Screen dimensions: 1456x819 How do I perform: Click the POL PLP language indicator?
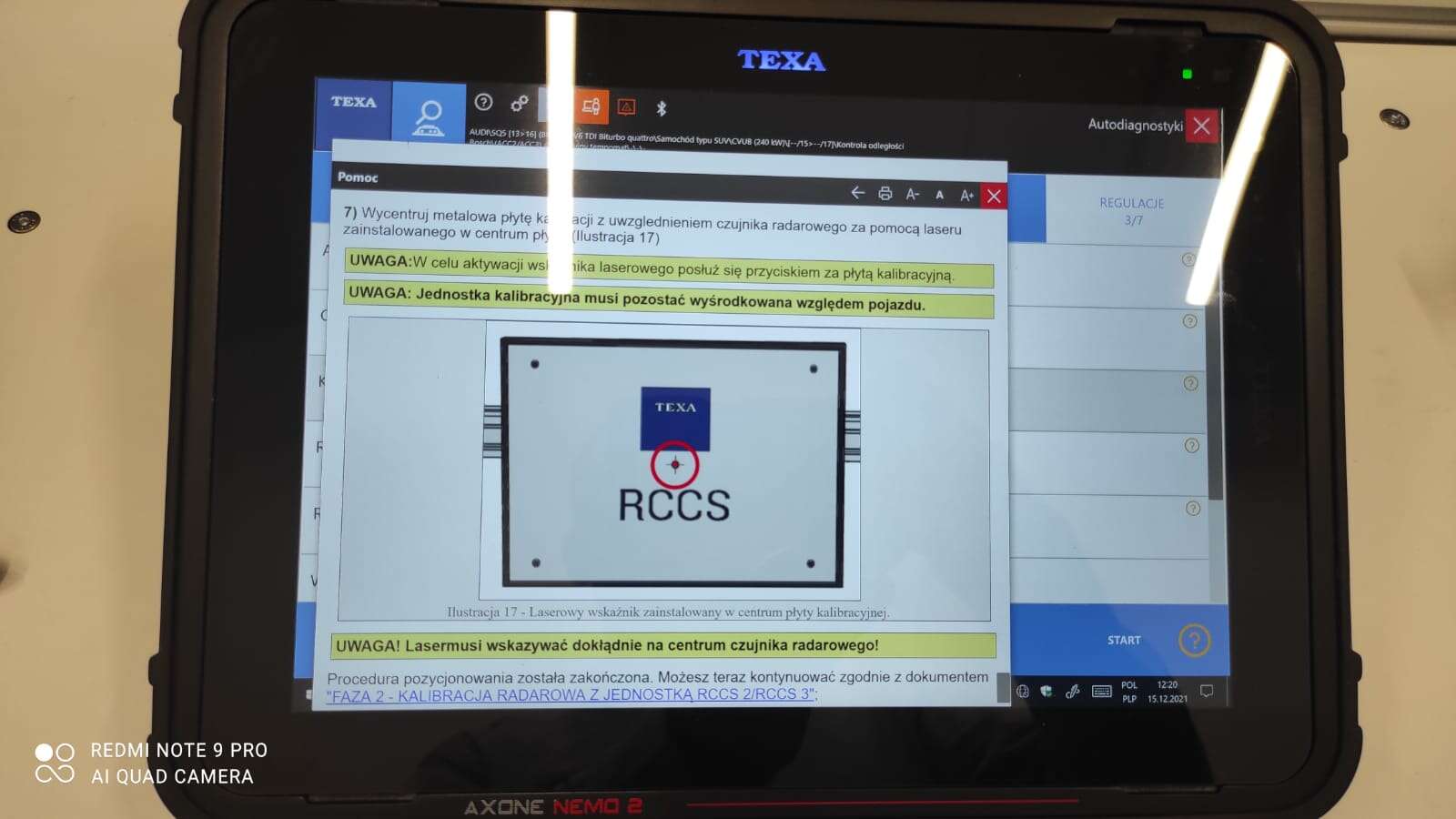tap(1129, 692)
